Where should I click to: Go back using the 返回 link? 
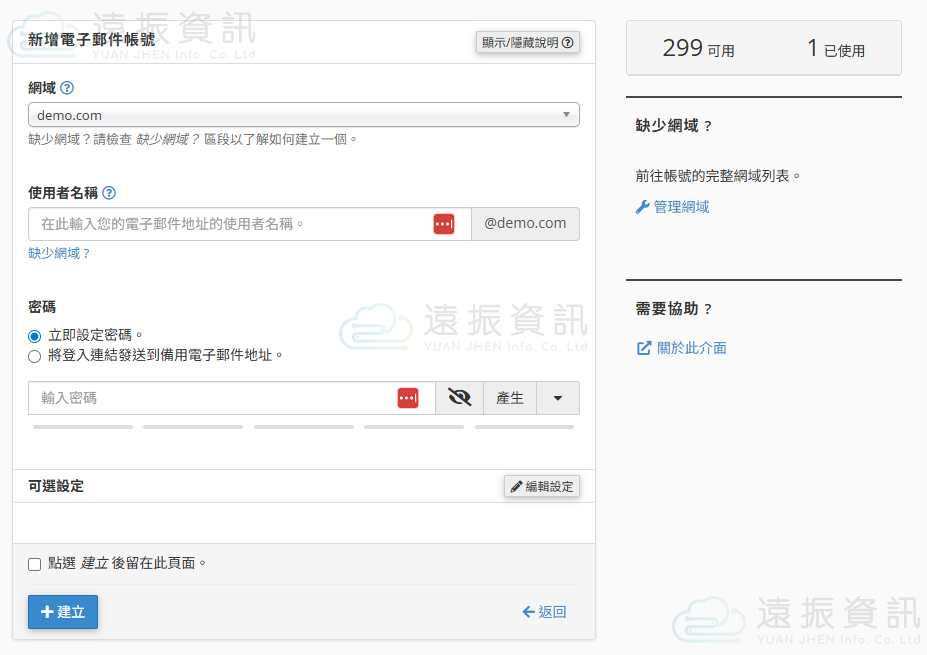(x=544, y=612)
